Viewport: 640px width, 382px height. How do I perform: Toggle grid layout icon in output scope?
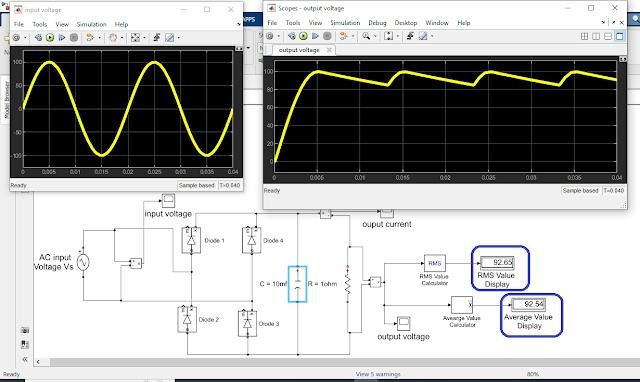pos(584,36)
